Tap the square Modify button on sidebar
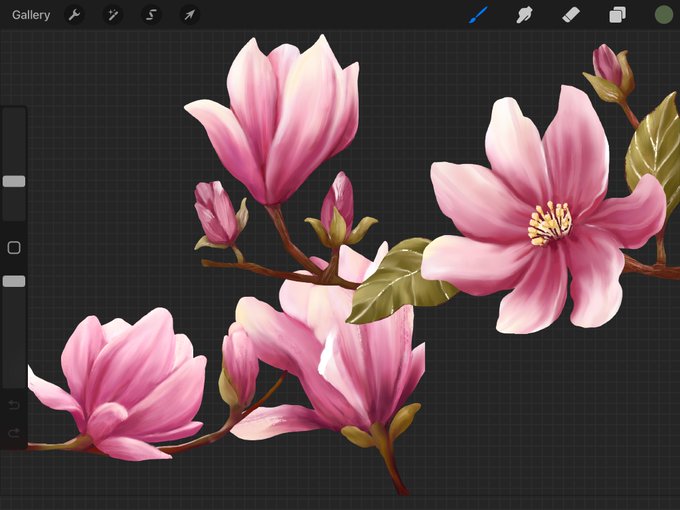 click(14, 248)
